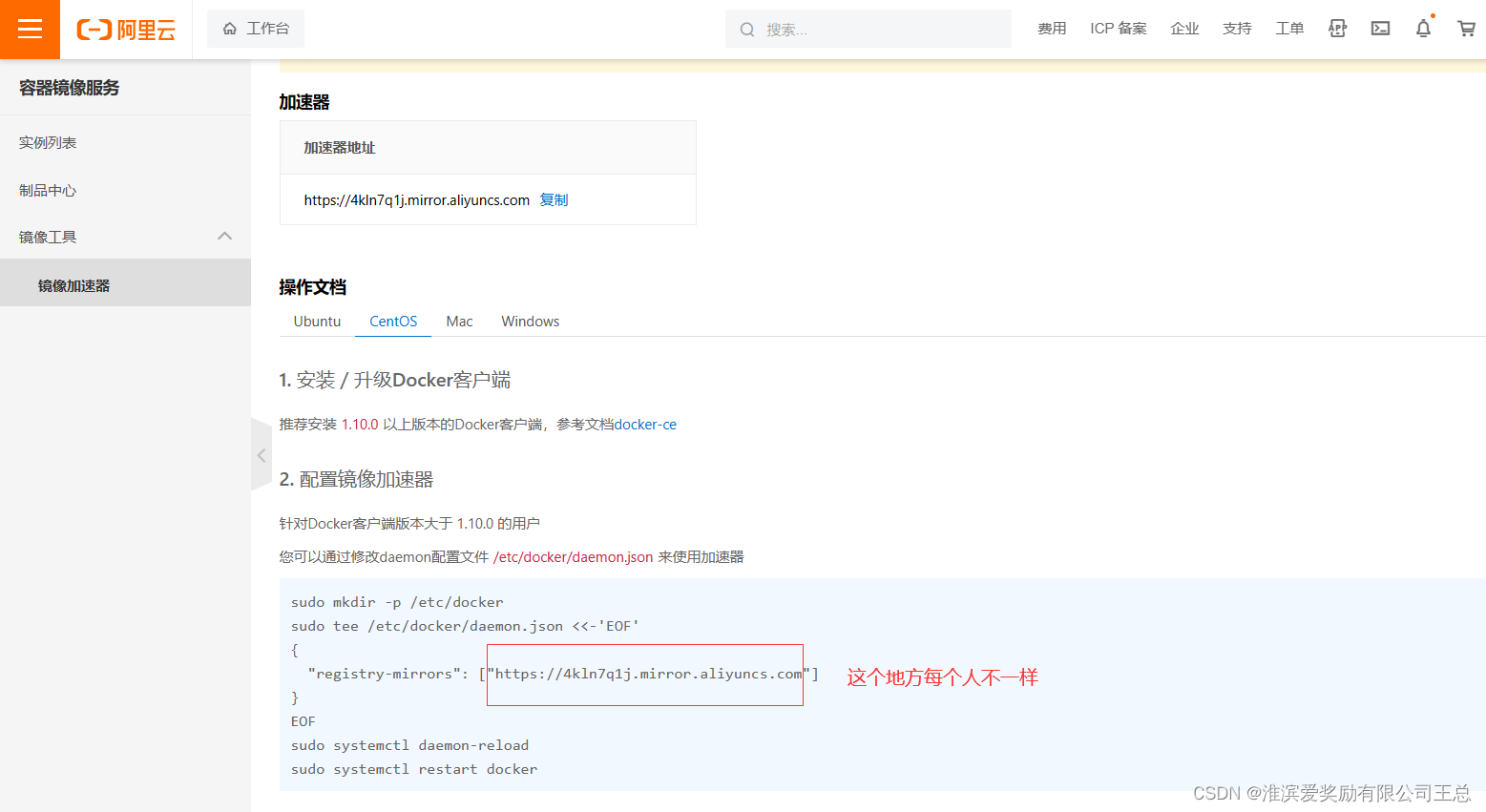1486x812 pixels.
Task: Open the CloudShell terminal icon
Action: tap(1380, 29)
